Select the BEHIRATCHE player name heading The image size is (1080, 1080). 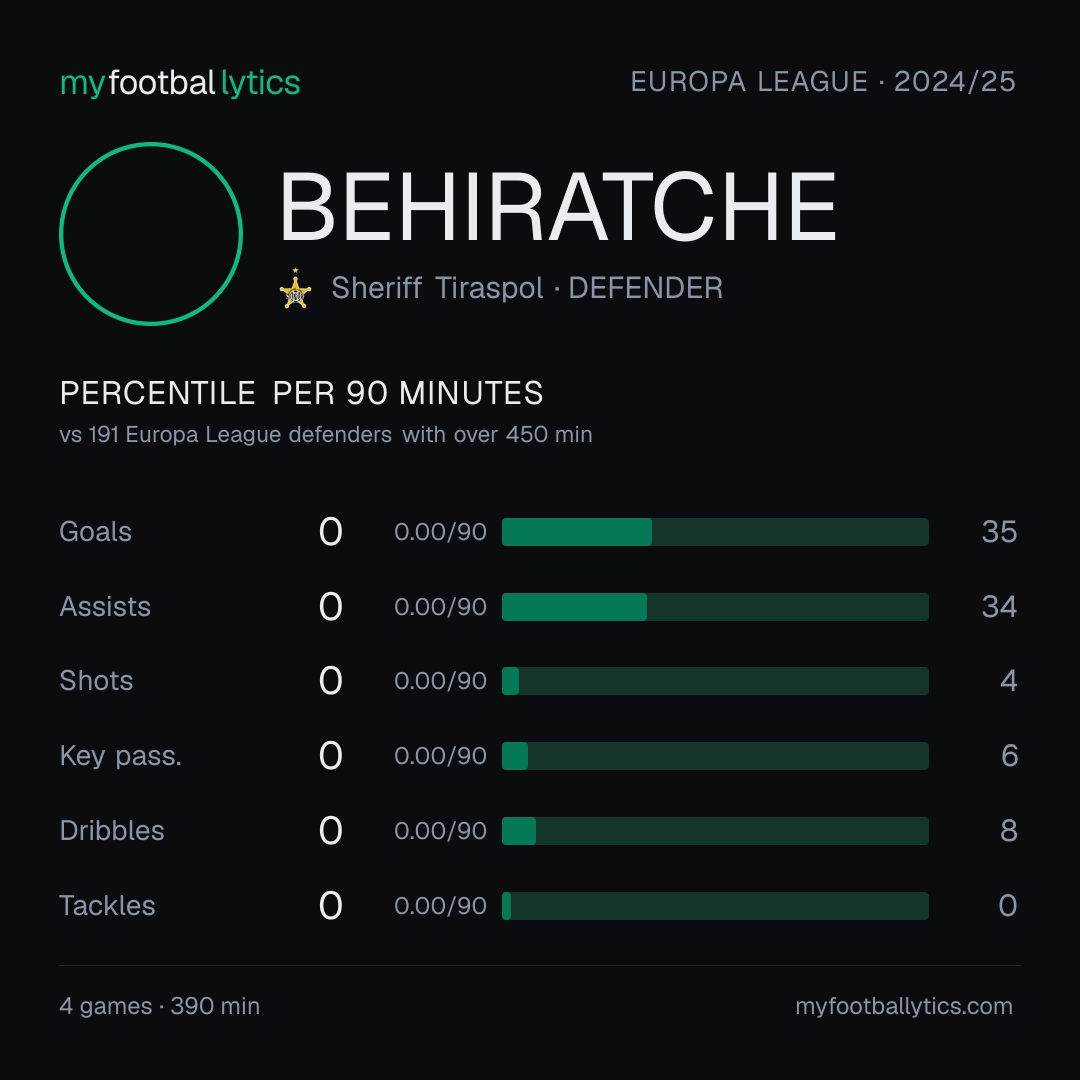tap(557, 207)
